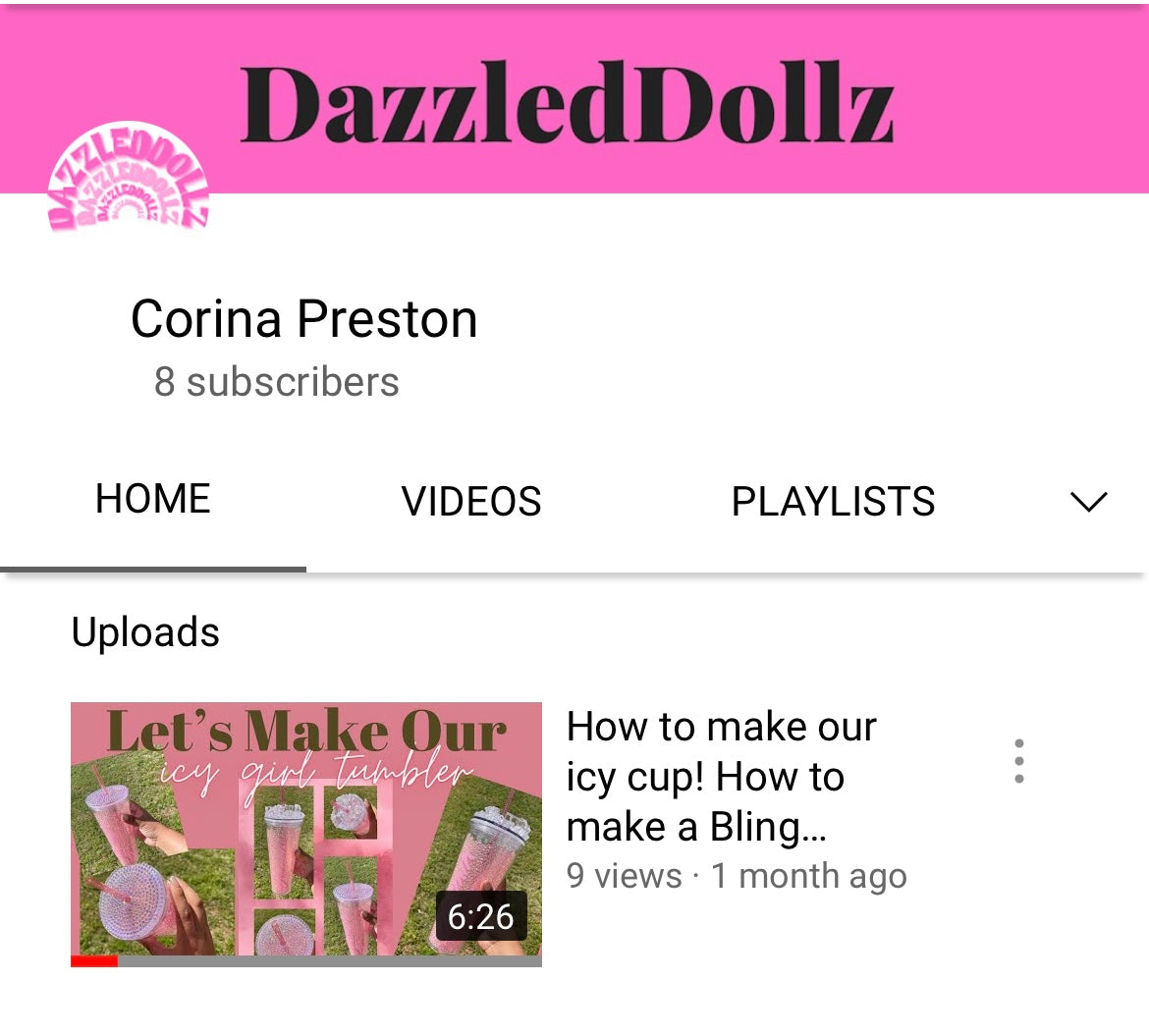
Task: Click the 8 subscribers count
Action: [x=276, y=382]
